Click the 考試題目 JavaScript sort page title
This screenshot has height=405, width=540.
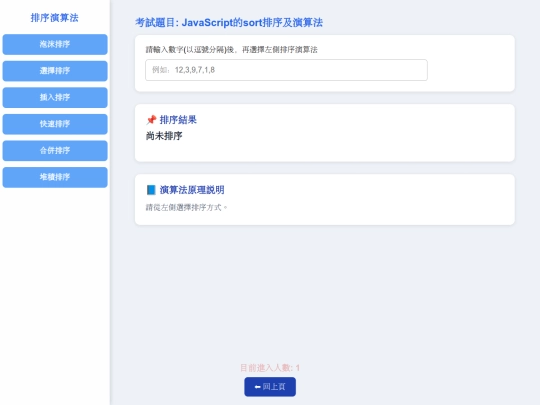click(x=229, y=23)
